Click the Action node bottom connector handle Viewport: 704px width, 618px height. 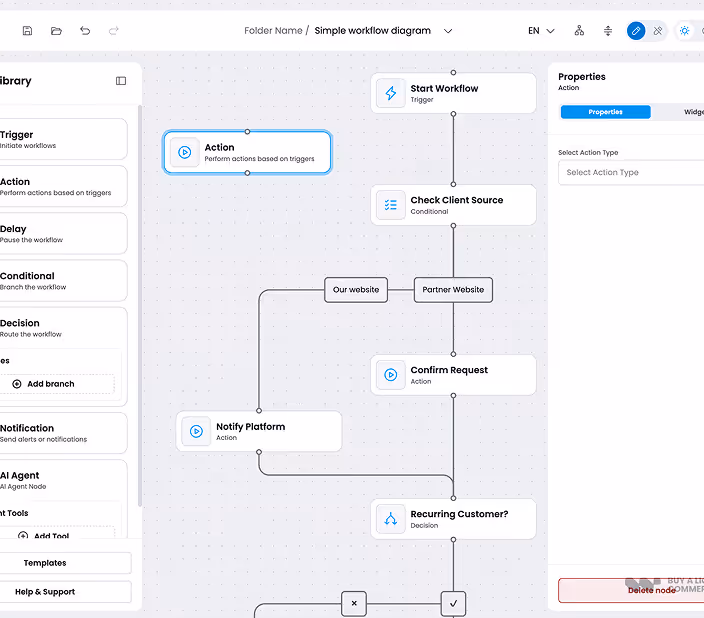[x=247, y=173]
